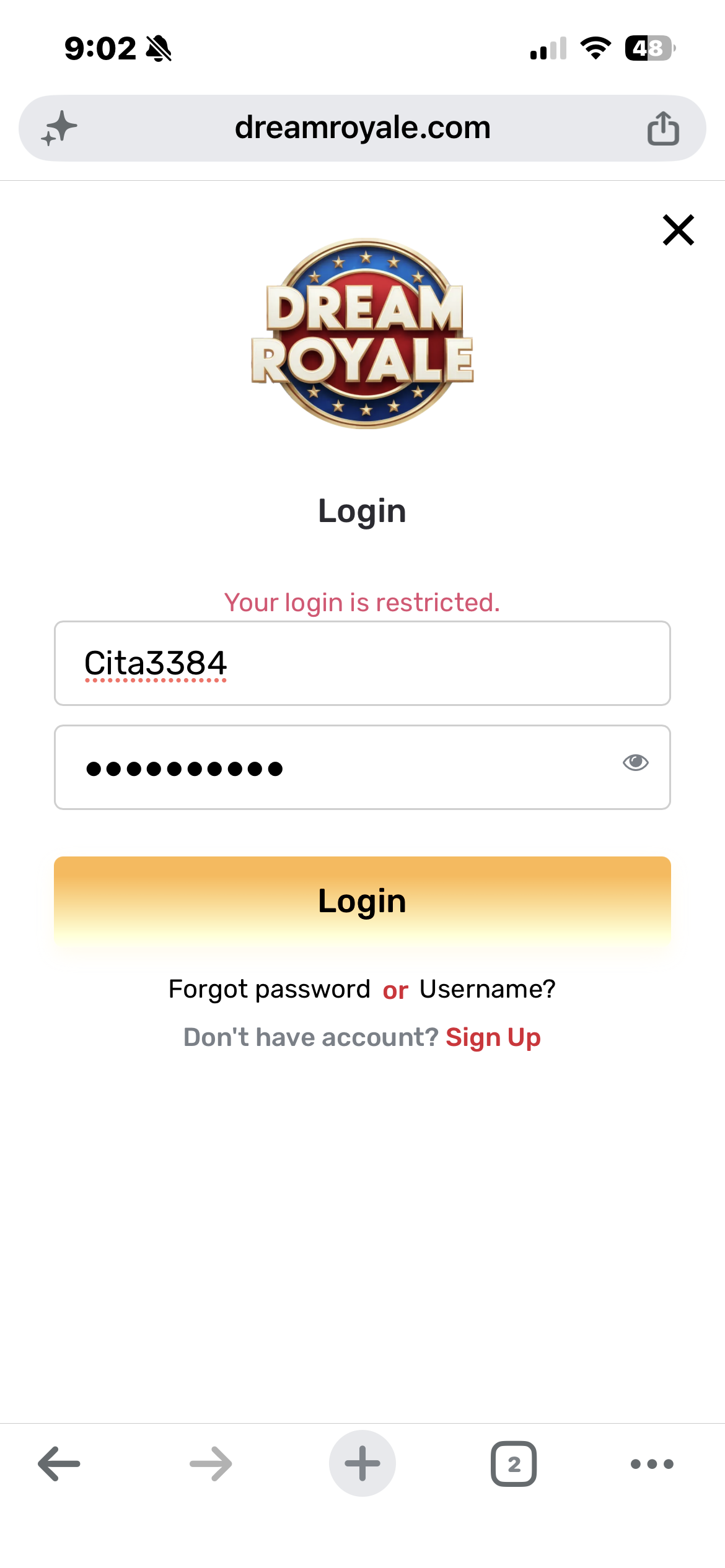Go back with the left arrow

coord(59,1463)
